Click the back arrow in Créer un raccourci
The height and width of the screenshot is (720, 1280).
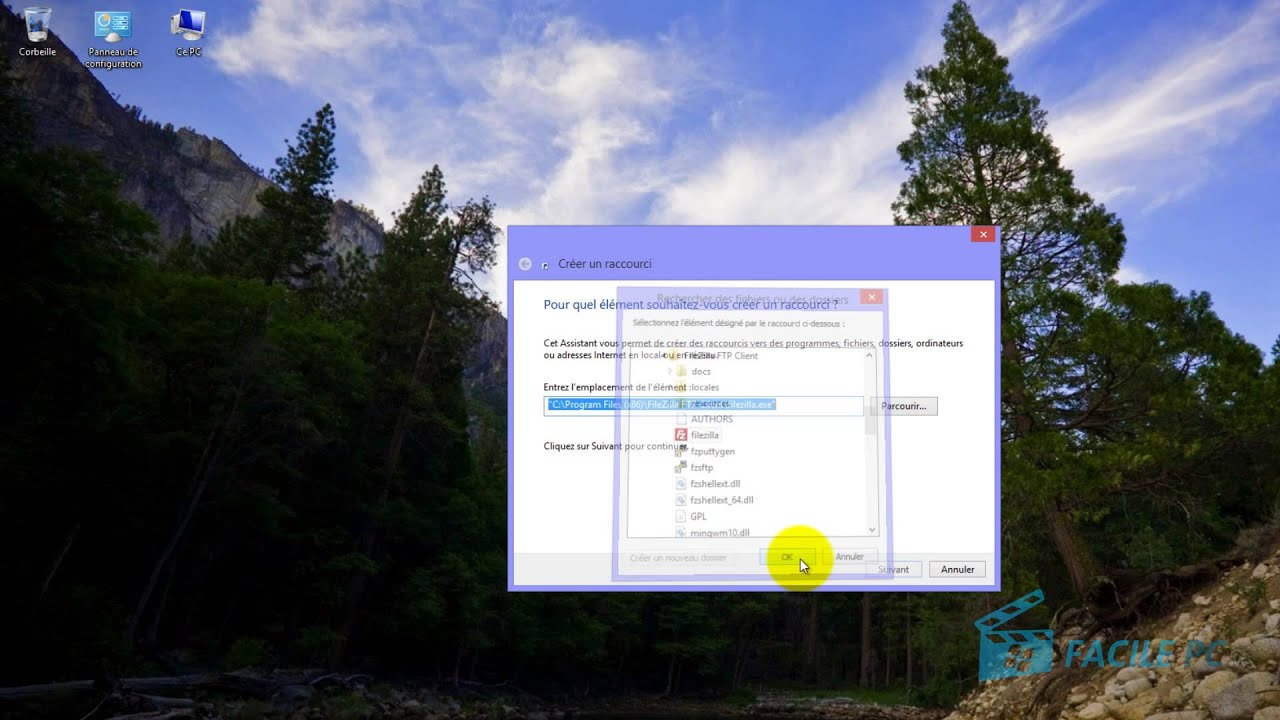(x=524, y=264)
